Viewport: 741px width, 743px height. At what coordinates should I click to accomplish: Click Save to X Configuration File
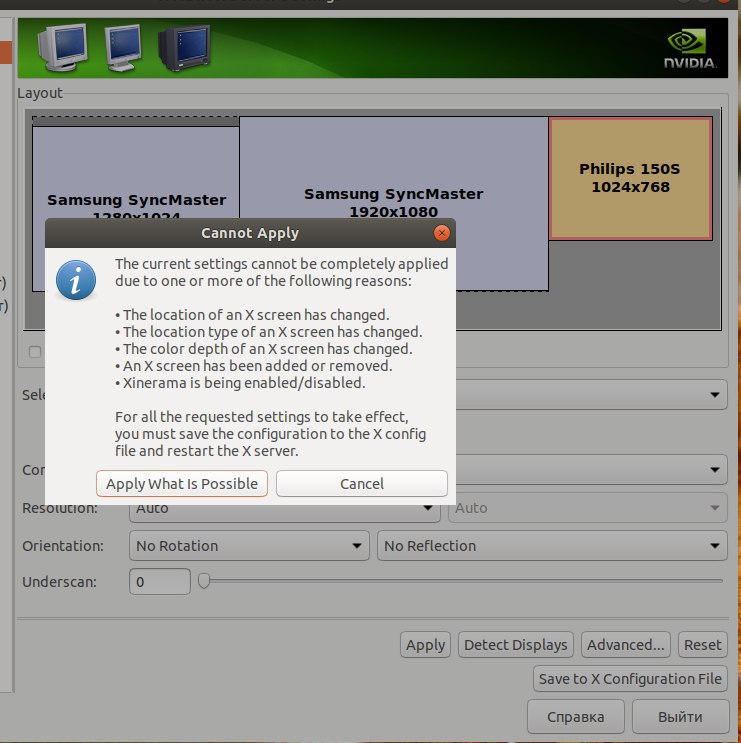pos(630,679)
